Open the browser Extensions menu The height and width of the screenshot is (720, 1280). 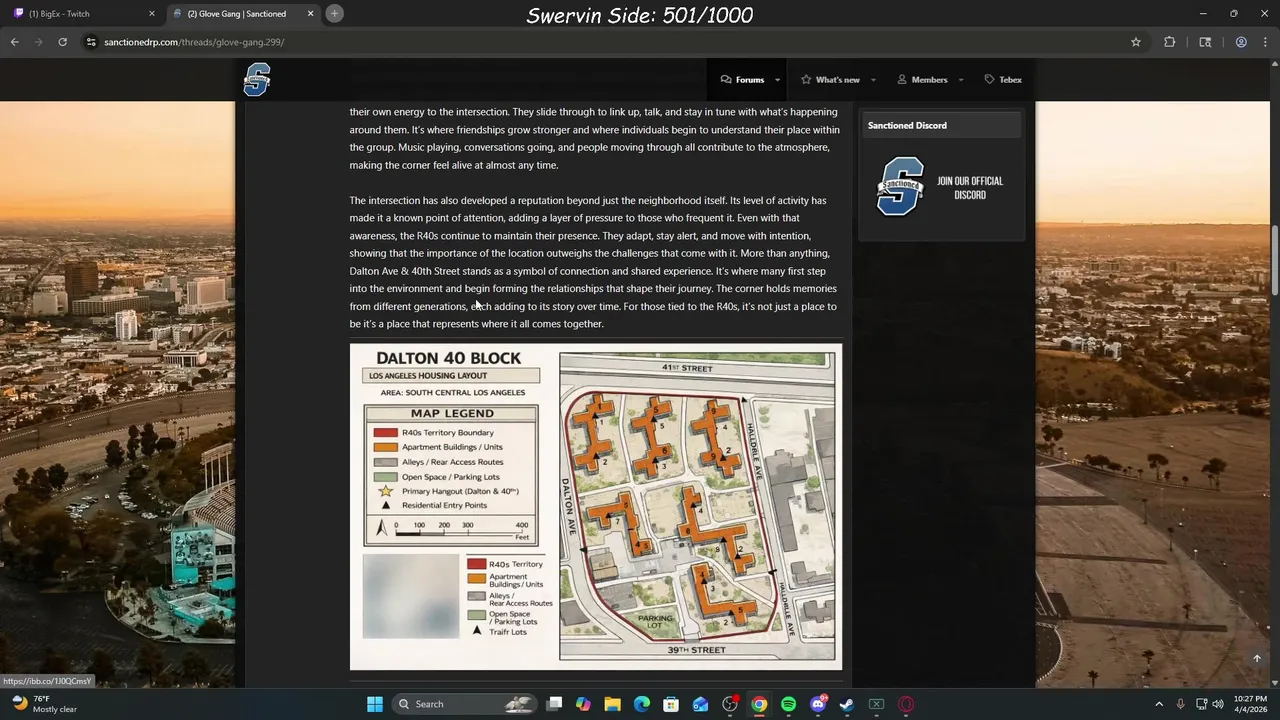pos(1169,42)
